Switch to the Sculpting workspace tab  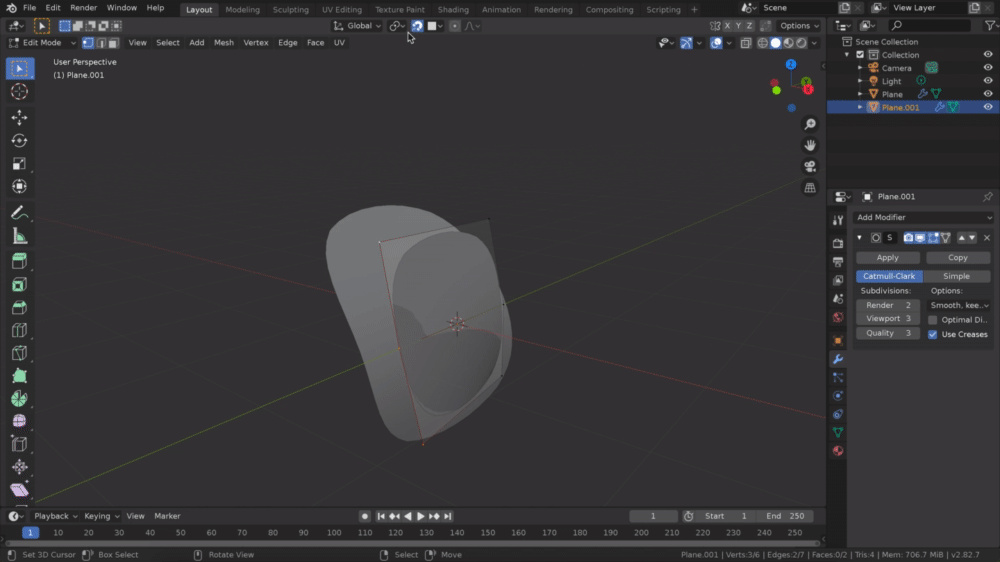tap(291, 10)
